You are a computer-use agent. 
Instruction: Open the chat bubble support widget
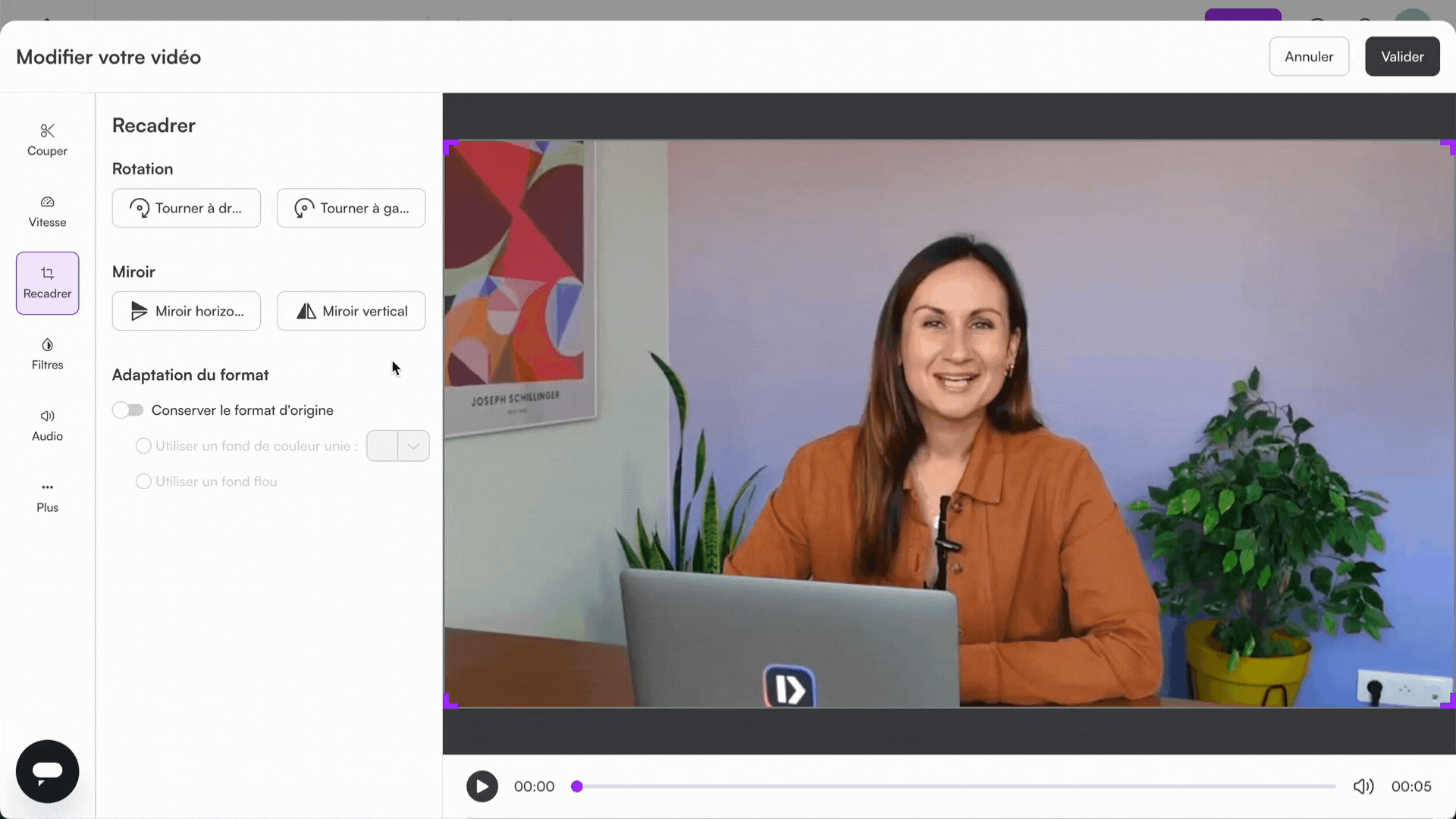[x=46, y=771]
